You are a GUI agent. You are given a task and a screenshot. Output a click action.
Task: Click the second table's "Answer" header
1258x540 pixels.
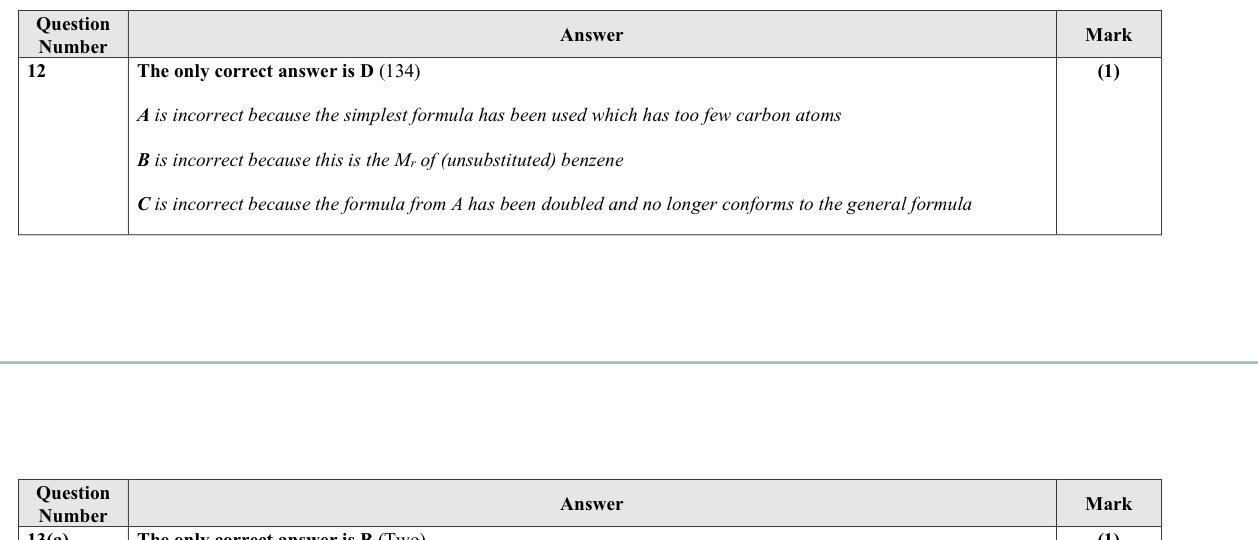(591, 504)
